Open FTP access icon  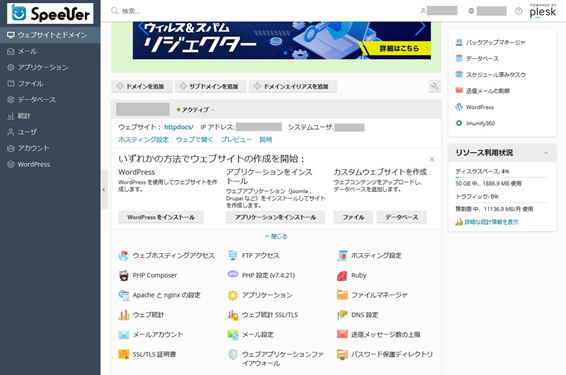coord(233,256)
